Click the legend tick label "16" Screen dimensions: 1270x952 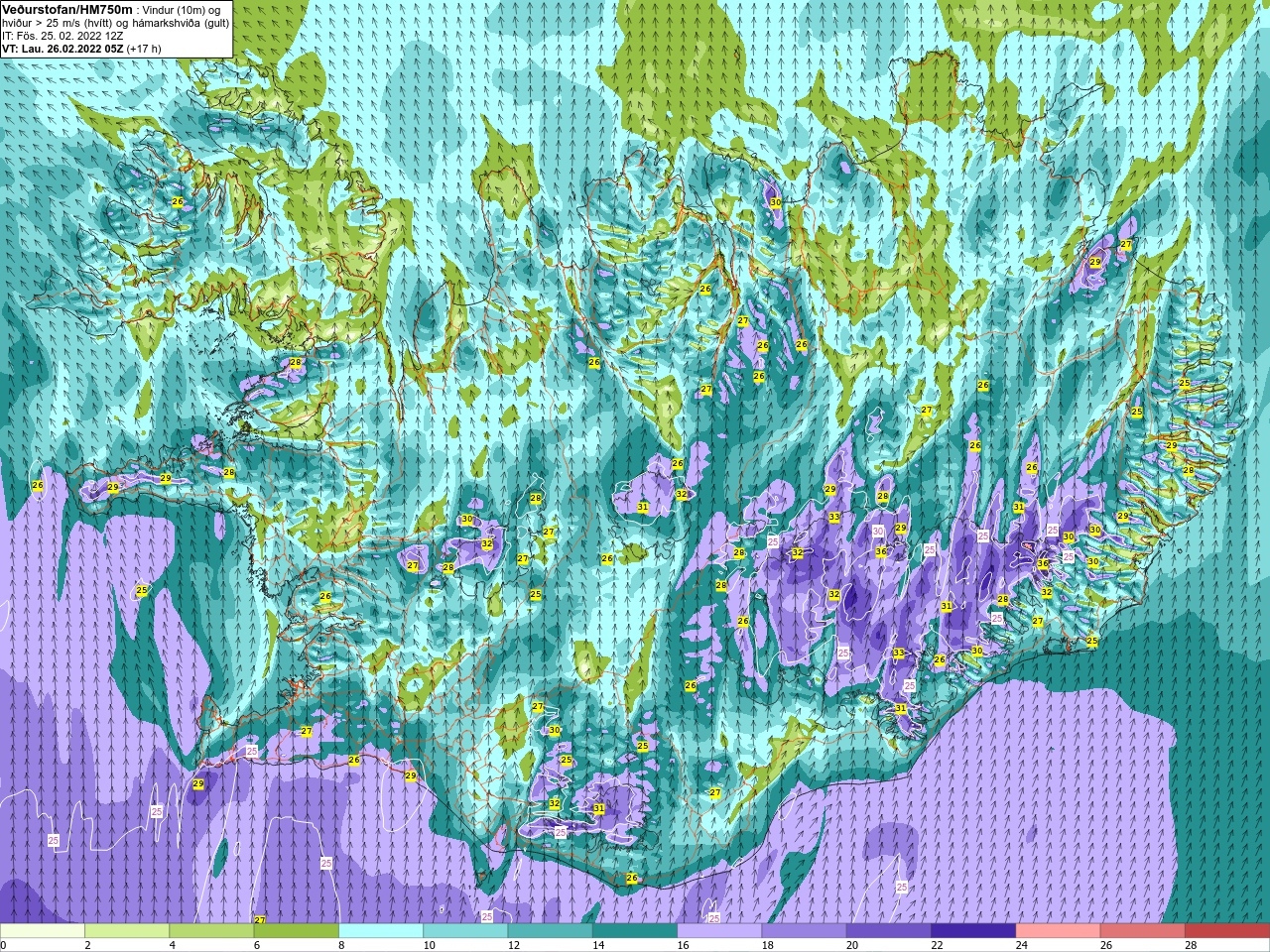(x=683, y=945)
